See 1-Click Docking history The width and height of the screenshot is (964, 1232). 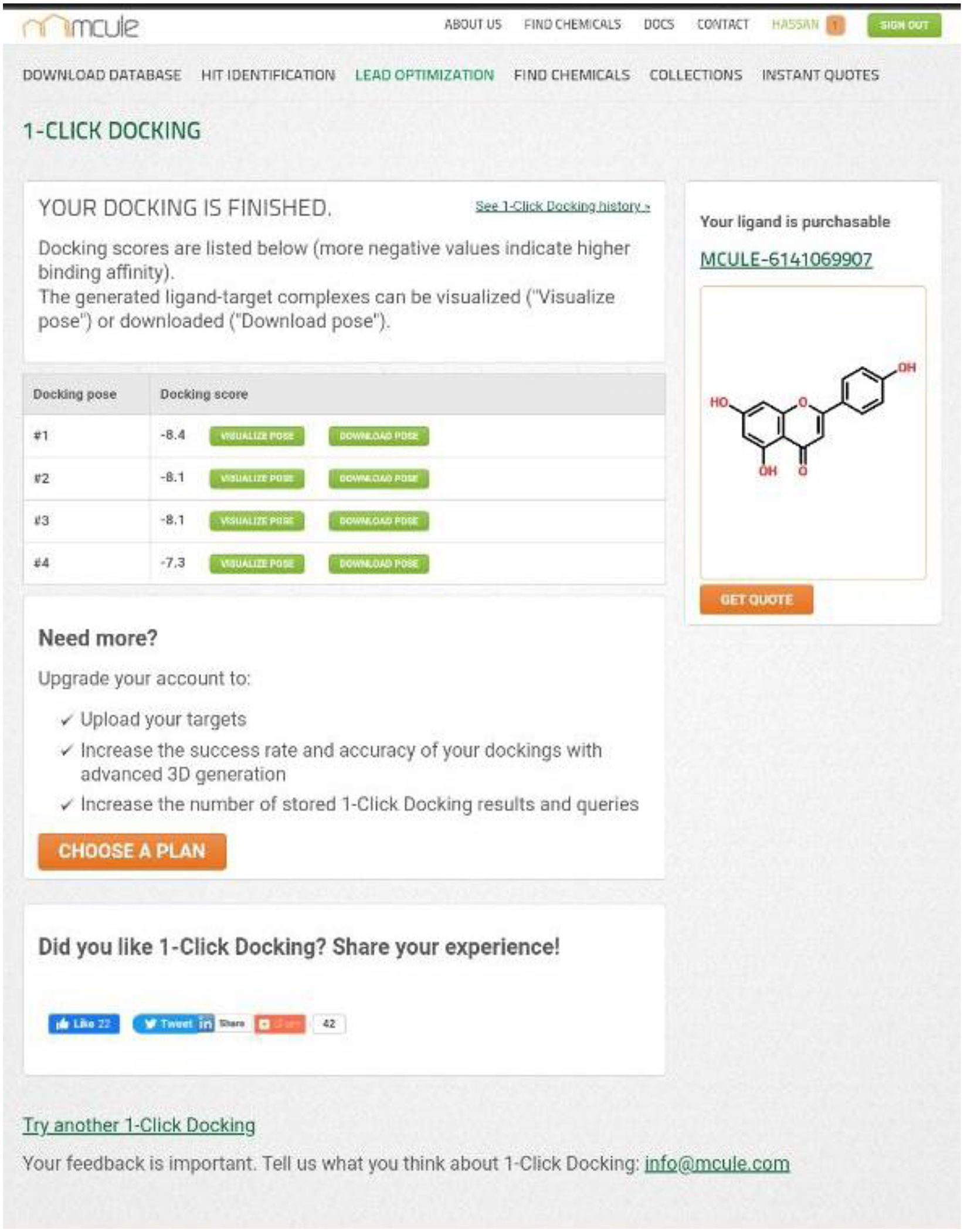pyautogui.click(x=562, y=206)
